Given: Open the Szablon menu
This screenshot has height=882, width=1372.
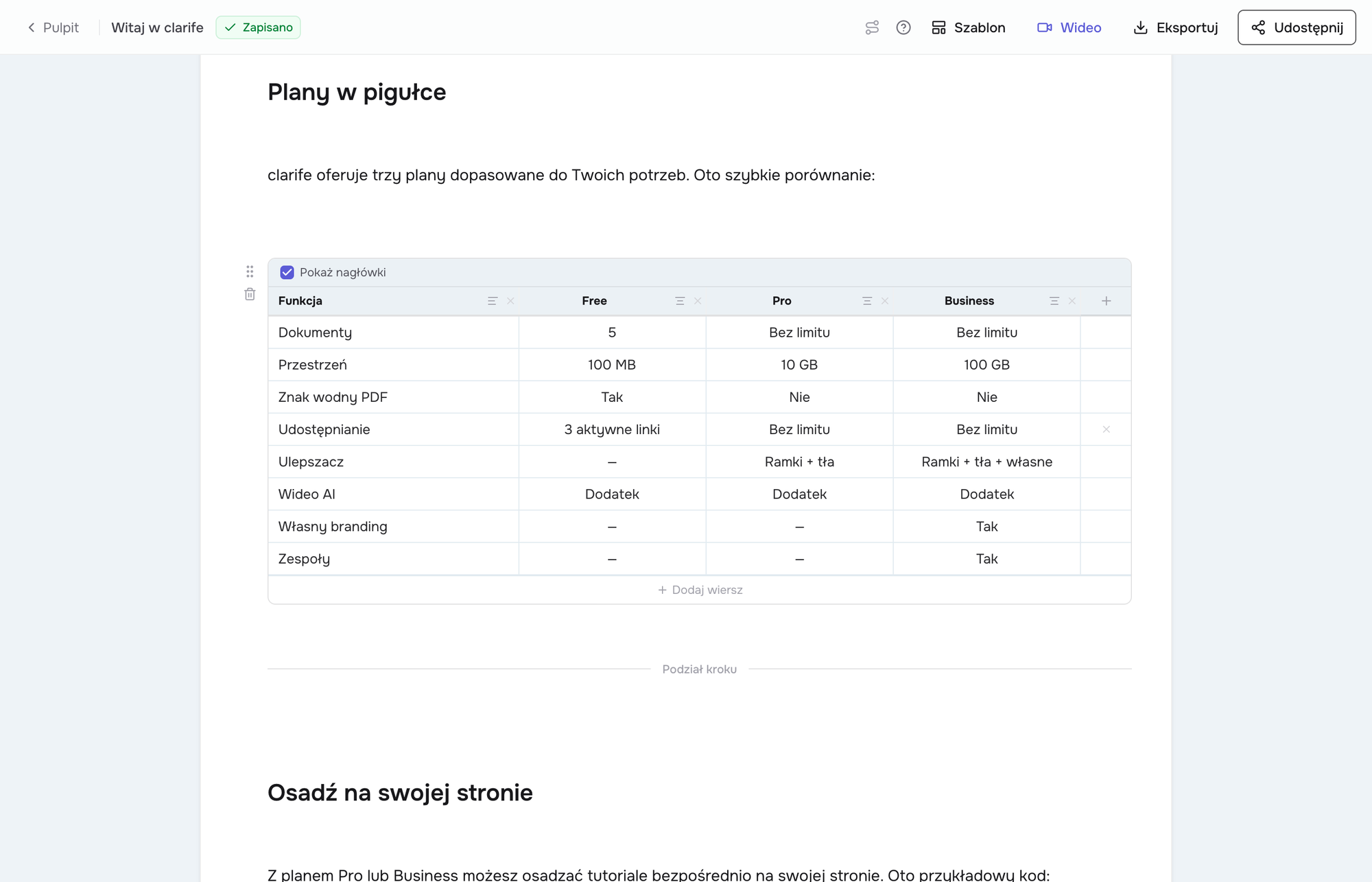Looking at the screenshot, I should 968,27.
